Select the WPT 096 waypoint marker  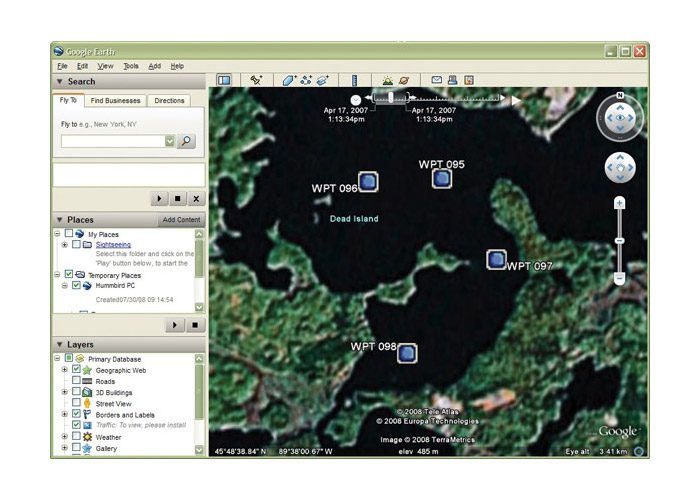(x=368, y=182)
